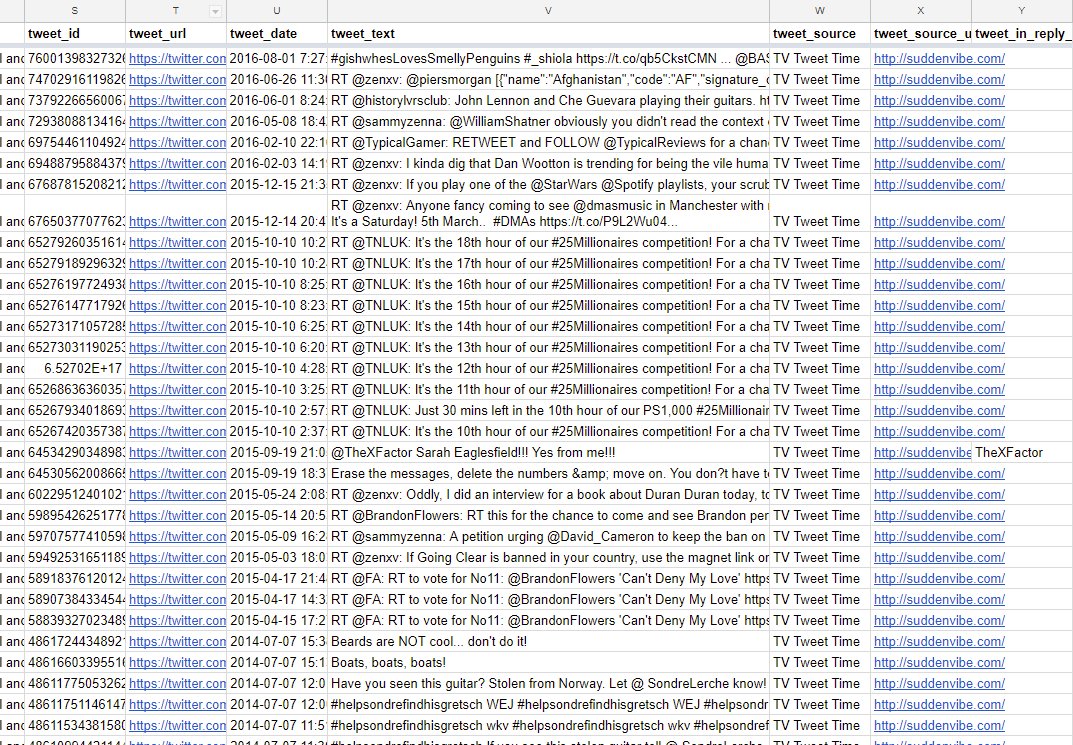This screenshot has width=1073, height=745.
Task: Select the @David_Cameron petition tweet cell
Action: (x=548, y=536)
